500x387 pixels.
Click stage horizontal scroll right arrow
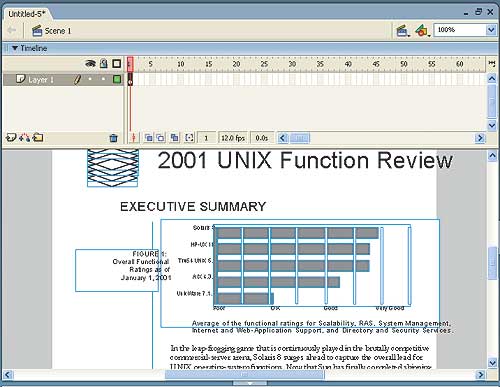click(480, 375)
